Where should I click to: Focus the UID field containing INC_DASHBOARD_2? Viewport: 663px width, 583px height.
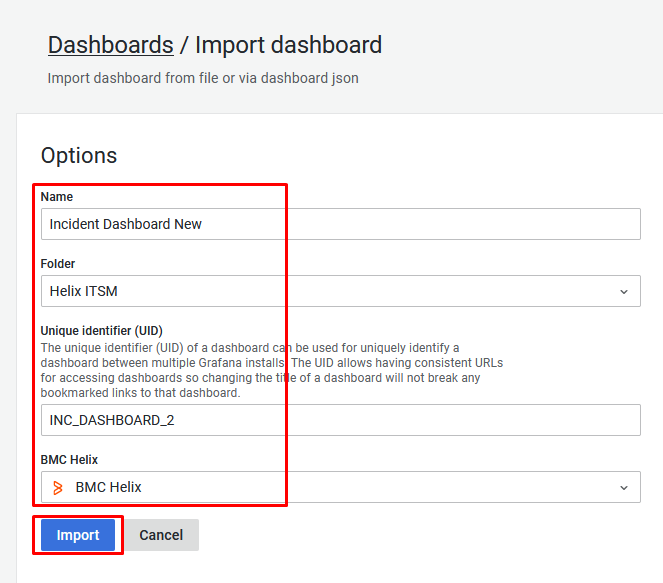point(341,420)
